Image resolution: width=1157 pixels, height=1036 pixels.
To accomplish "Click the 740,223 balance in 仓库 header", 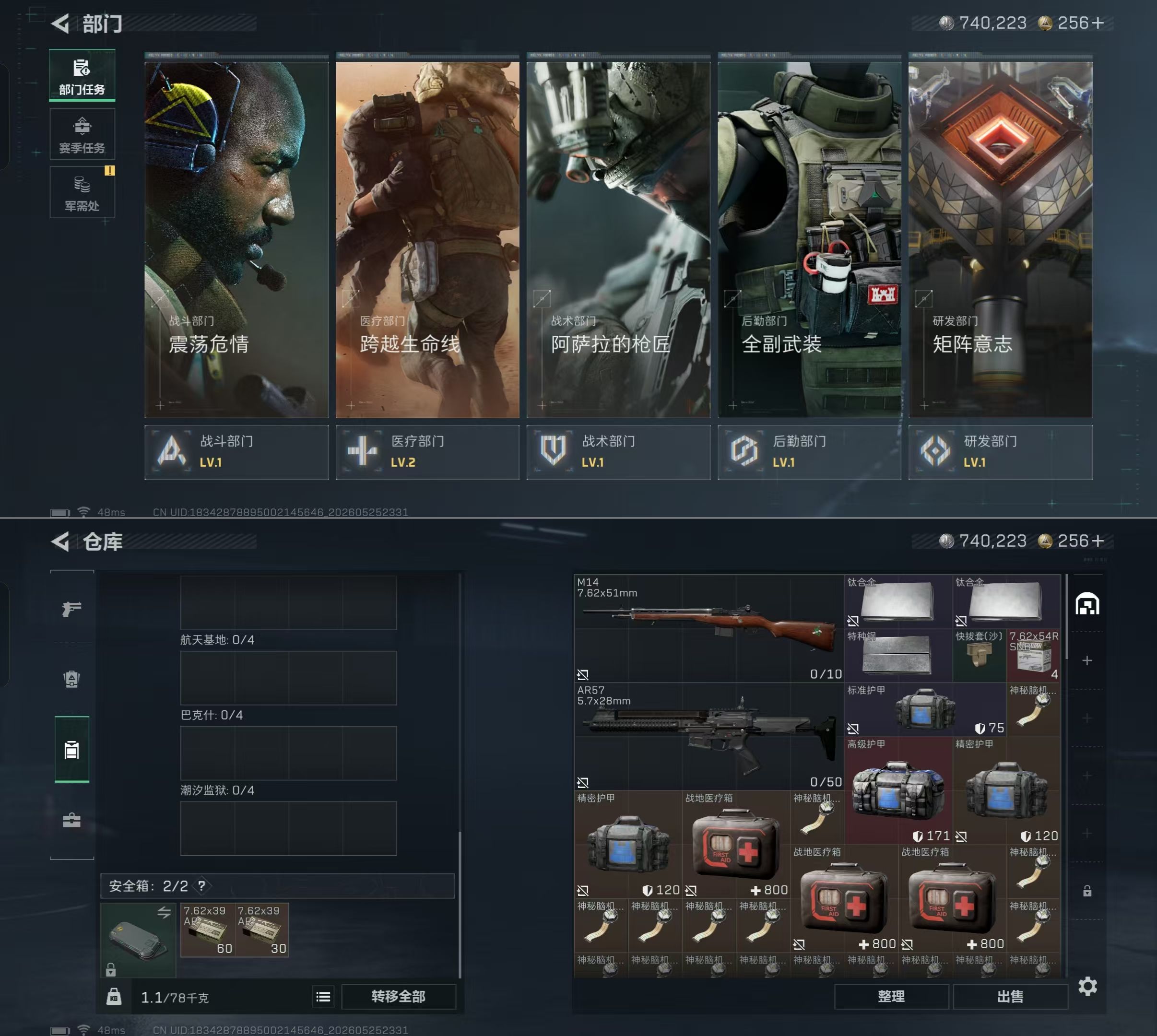I will (992, 541).
